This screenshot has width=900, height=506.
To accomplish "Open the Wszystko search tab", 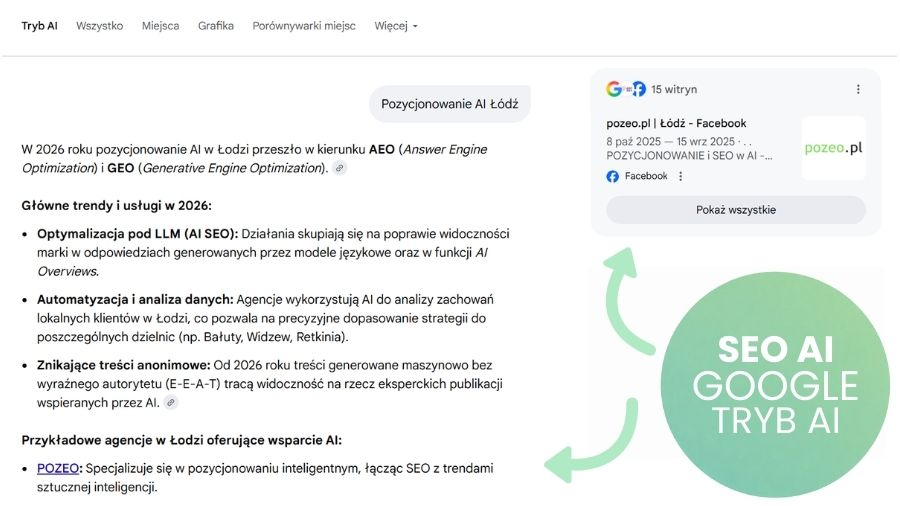I will coord(99,26).
